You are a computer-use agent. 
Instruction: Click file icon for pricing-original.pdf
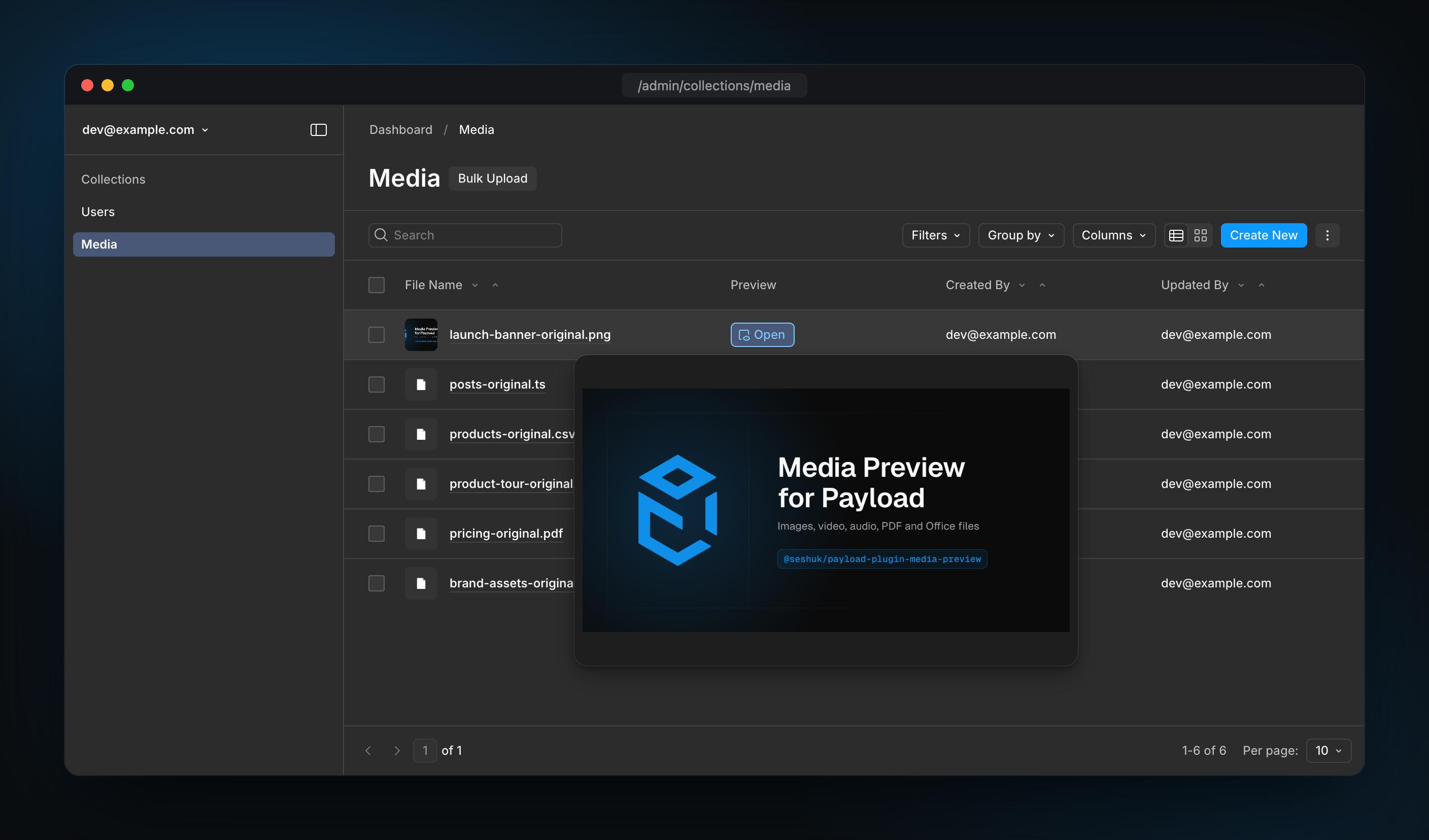pos(421,534)
